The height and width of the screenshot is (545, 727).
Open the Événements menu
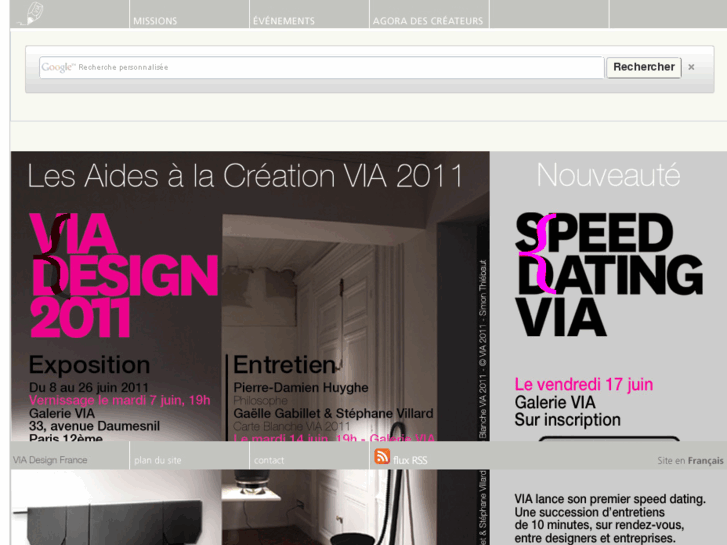pyautogui.click(x=283, y=21)
